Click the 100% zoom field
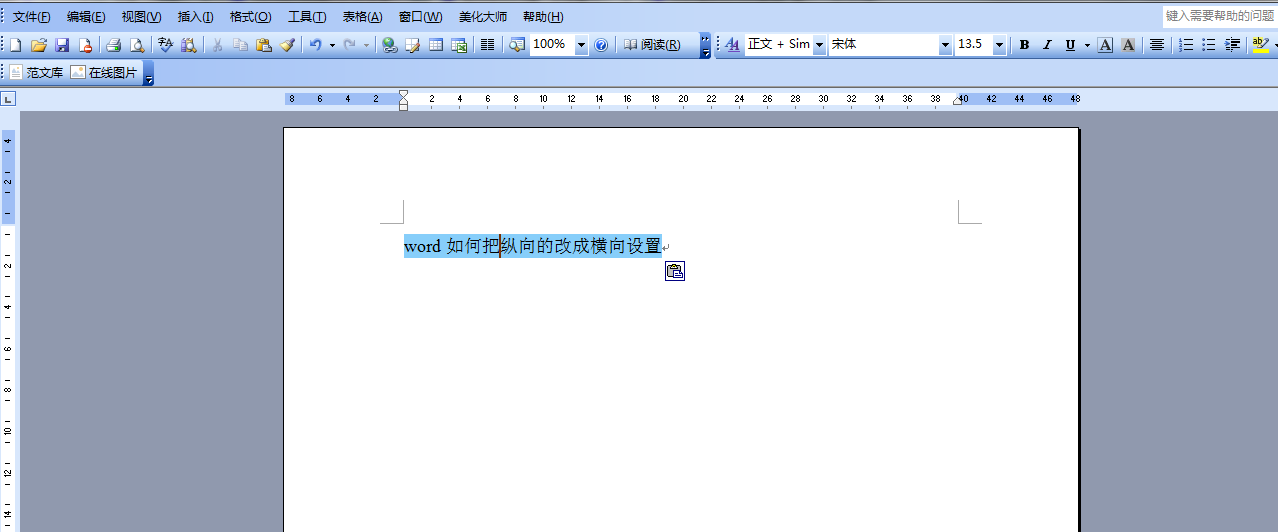The width and height of the screenshot is (1278, 532). tap(552, 45)
